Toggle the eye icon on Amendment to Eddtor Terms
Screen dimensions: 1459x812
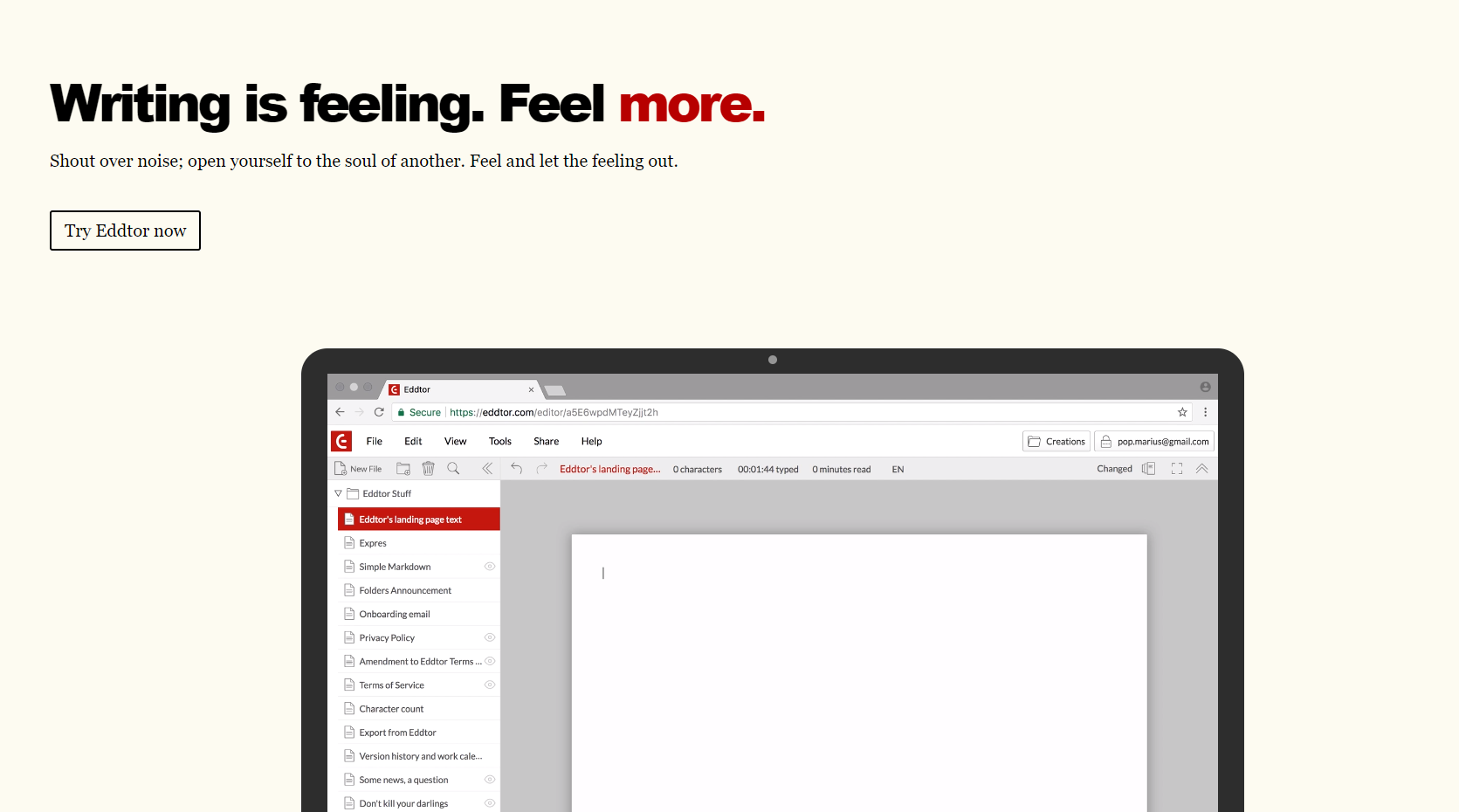tap(490, 661)
